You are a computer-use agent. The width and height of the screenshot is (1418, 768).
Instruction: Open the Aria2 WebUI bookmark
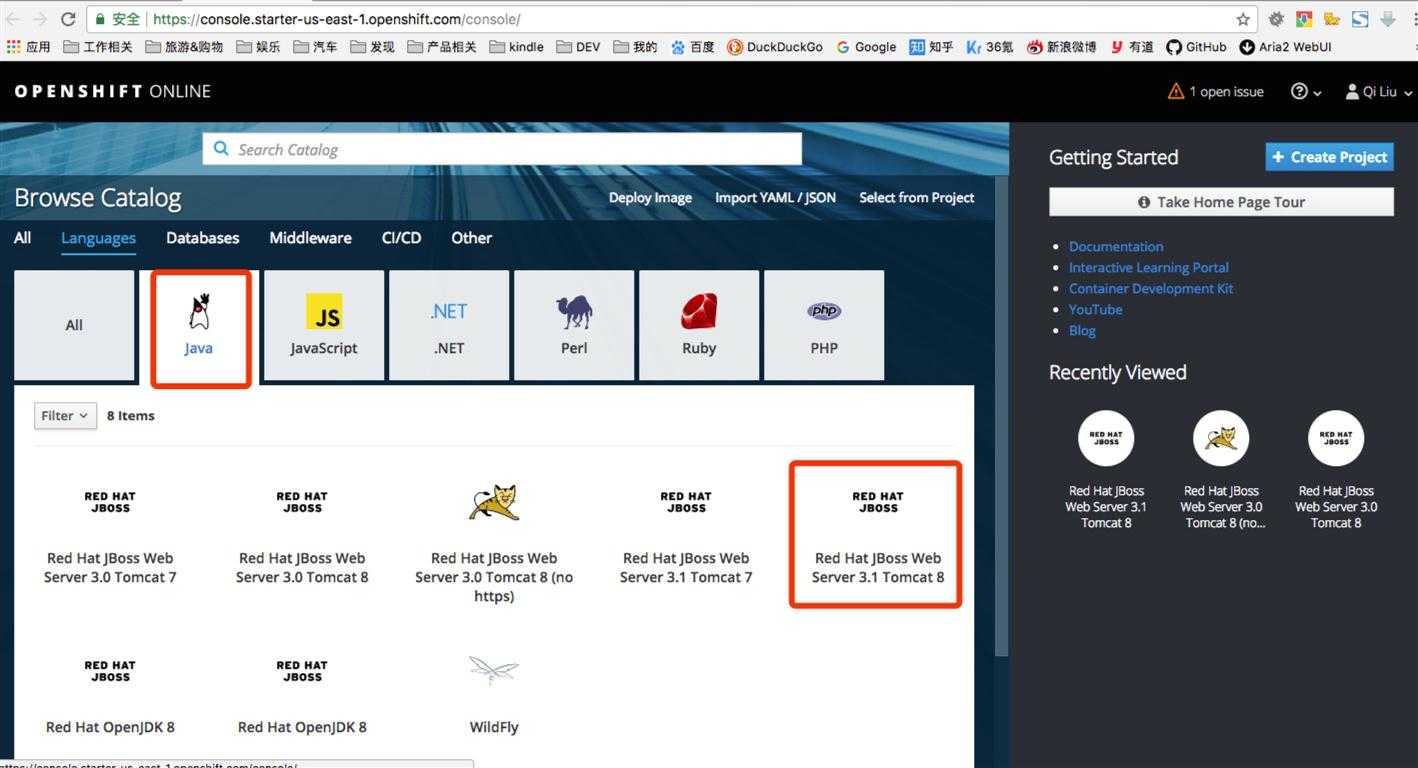(x=1286, y=47)
